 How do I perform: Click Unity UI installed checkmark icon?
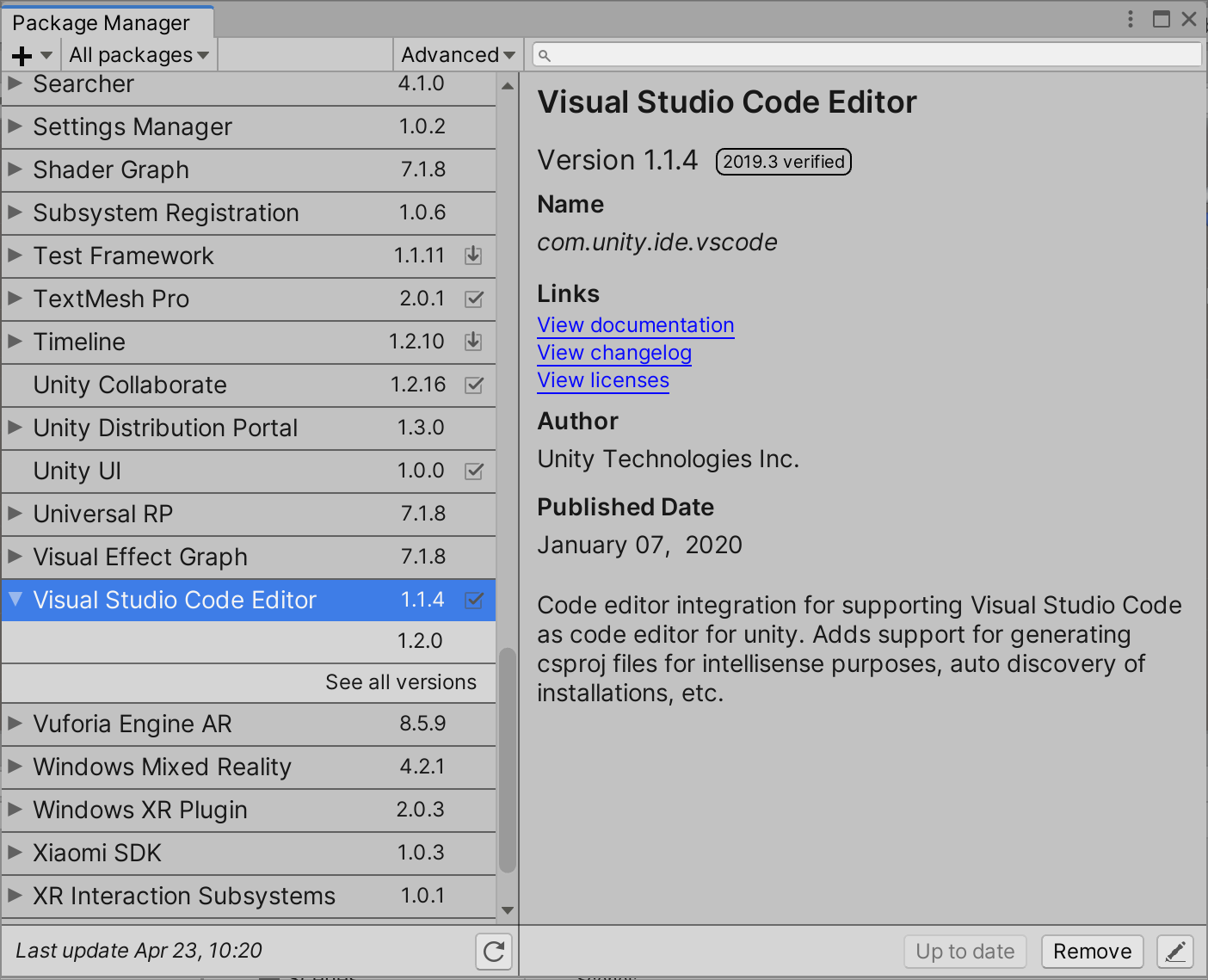[474, 472]
